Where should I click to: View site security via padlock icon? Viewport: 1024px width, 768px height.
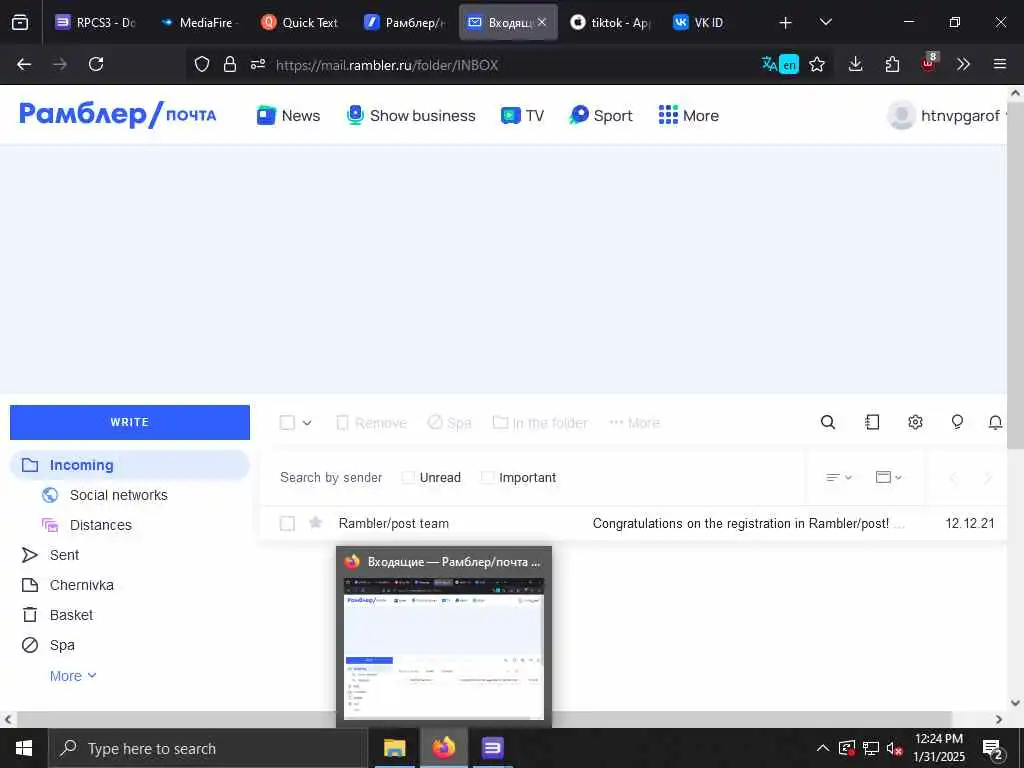(229, 64)
